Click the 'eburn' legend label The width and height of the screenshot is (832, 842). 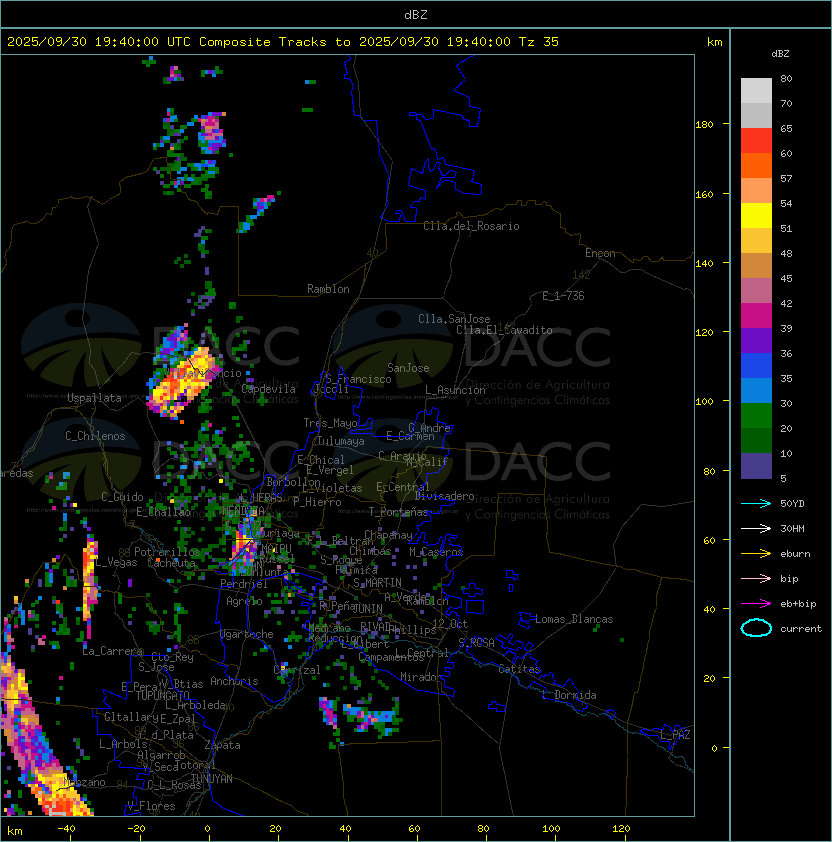[x=795, y=554]
